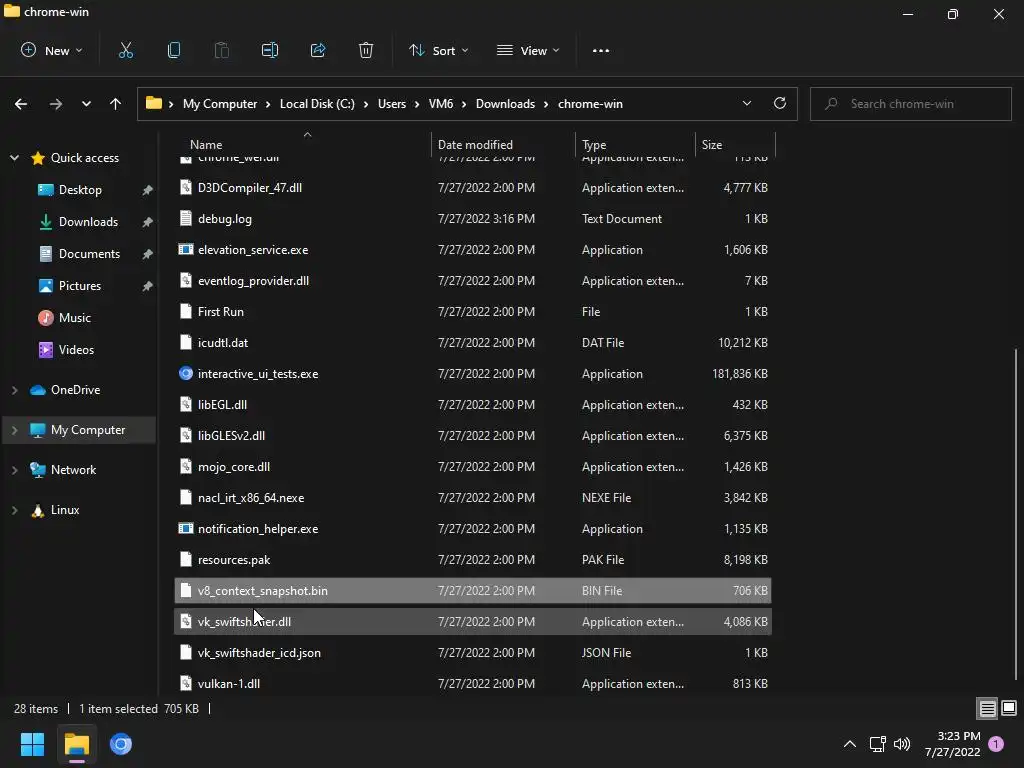Click the notification_helper.exe file icon
The image size is (1024, 768).
[x=186, y=528]
